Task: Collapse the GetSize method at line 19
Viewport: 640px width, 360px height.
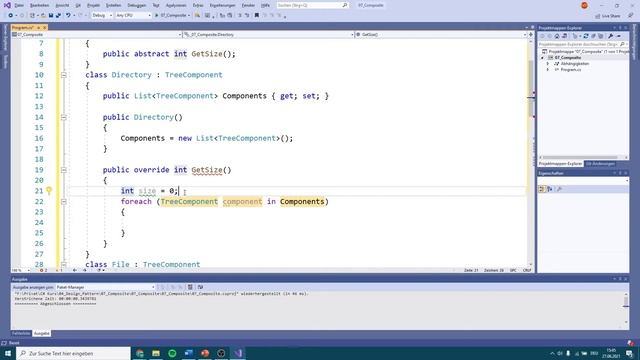Action: tap(64, 170)
